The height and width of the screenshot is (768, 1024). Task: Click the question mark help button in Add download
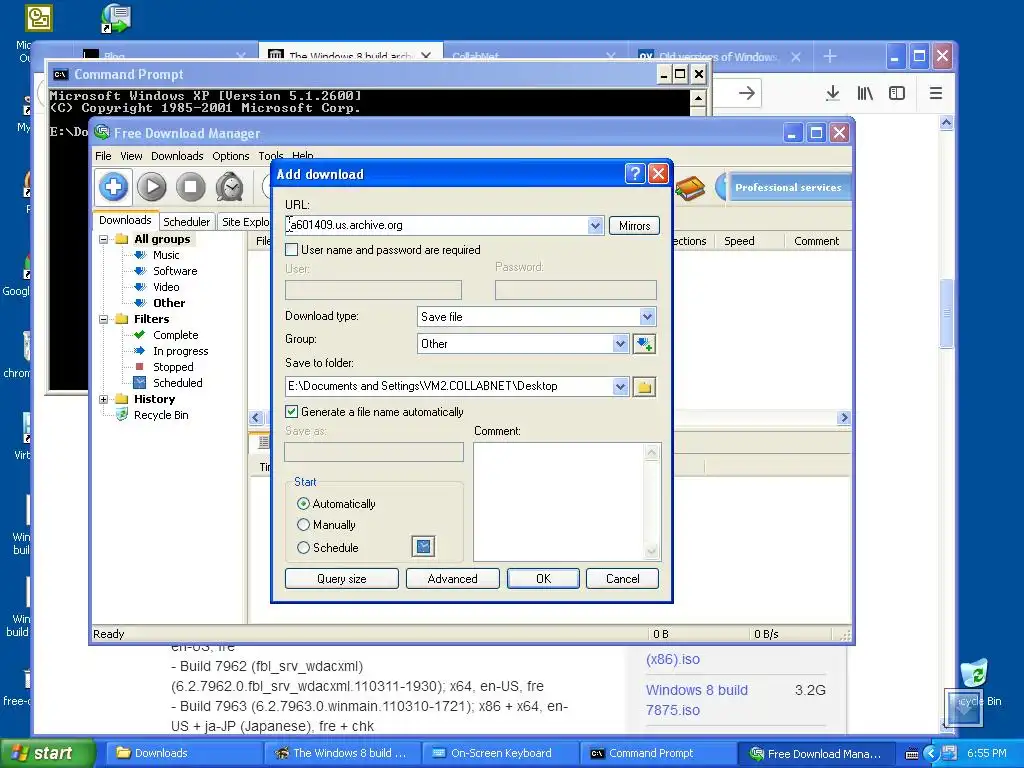(x=635, y=174)
